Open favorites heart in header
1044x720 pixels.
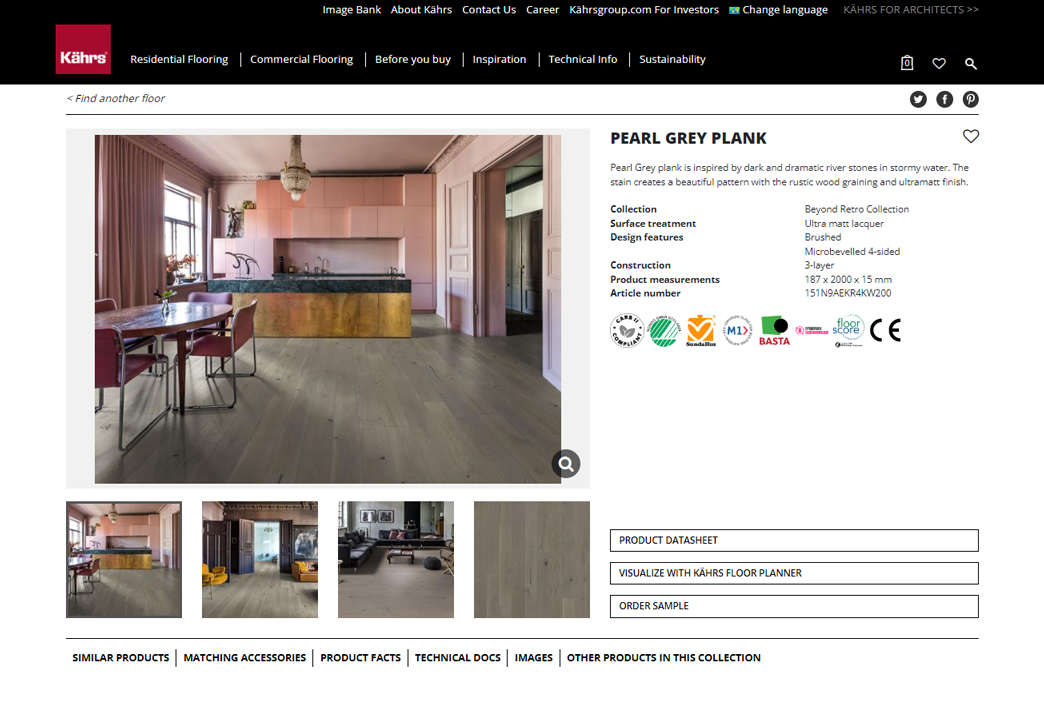tap(939, 63)
